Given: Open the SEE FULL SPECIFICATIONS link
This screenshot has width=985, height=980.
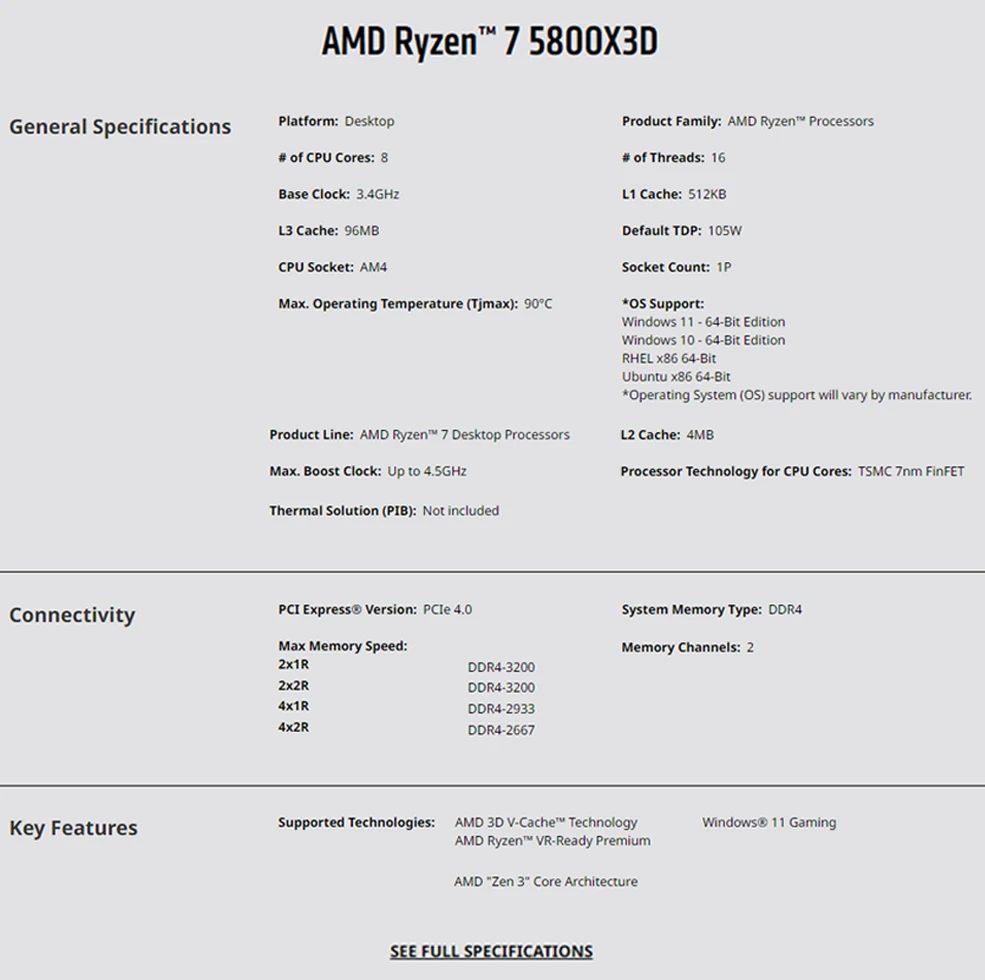Looking at the screenshot, I should click(491, 951).
